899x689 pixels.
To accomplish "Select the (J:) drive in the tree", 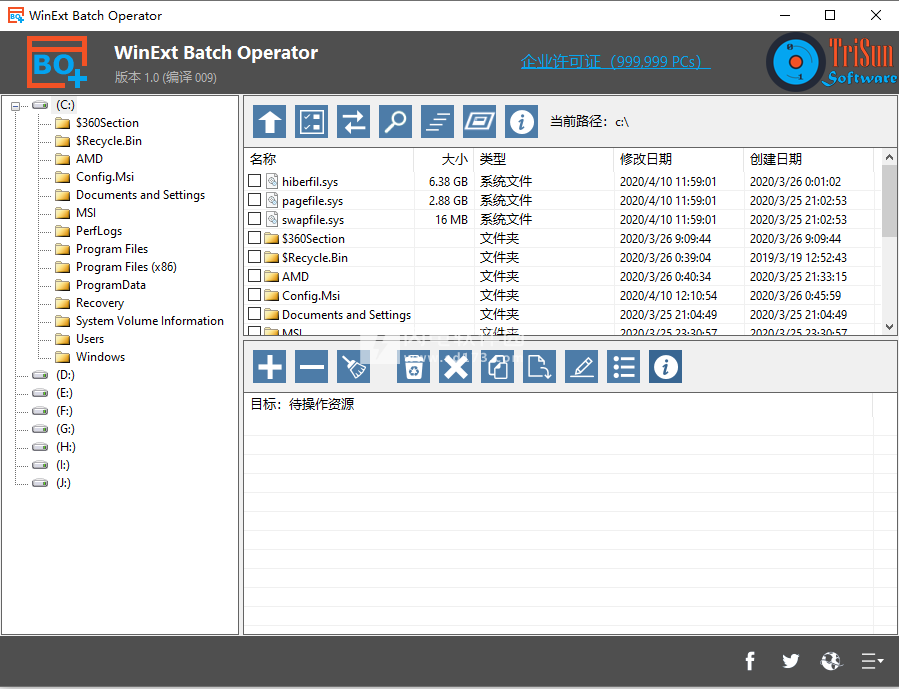I will pyautogui.click(x=64, y=483).
